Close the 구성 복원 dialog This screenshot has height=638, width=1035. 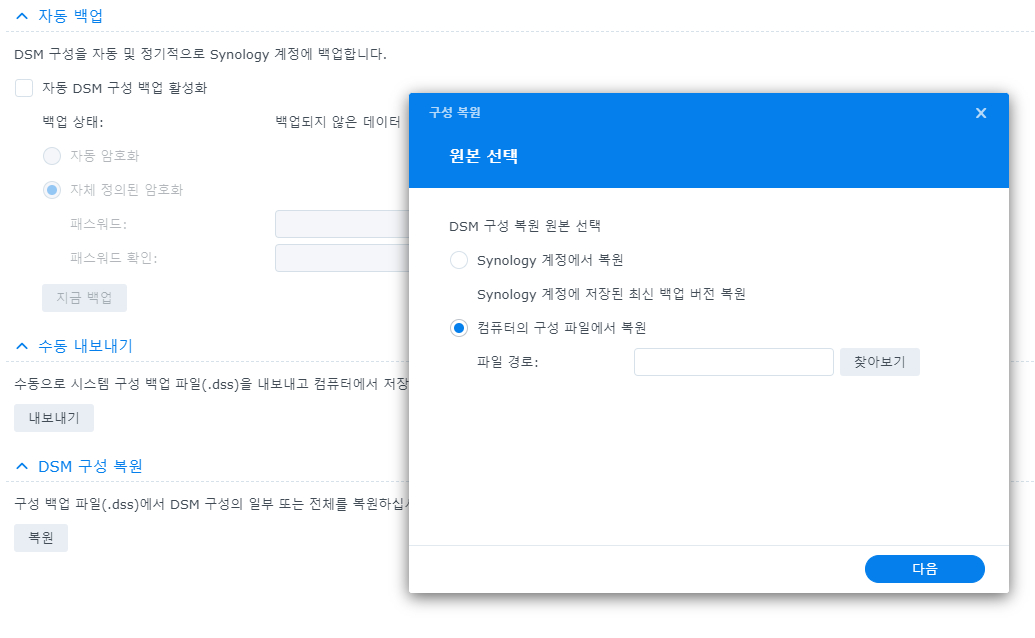(981, 113)
